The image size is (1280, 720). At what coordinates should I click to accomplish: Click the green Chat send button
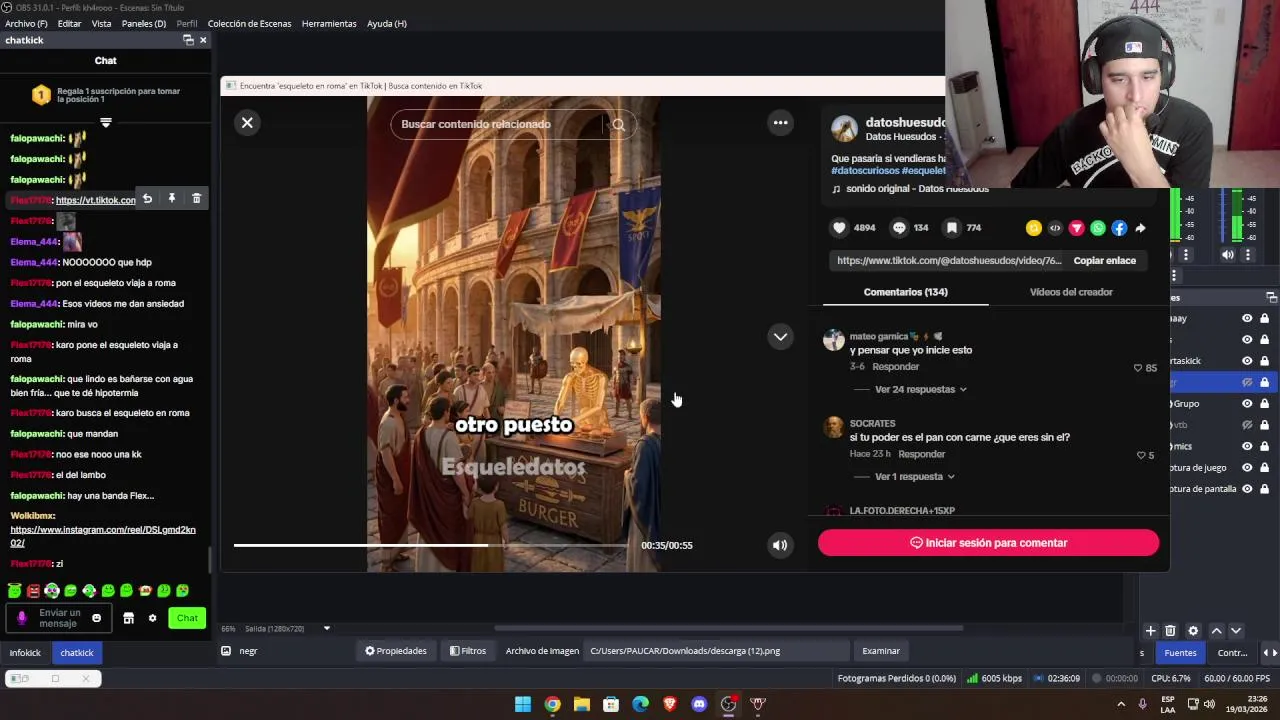tap(187, 618)
